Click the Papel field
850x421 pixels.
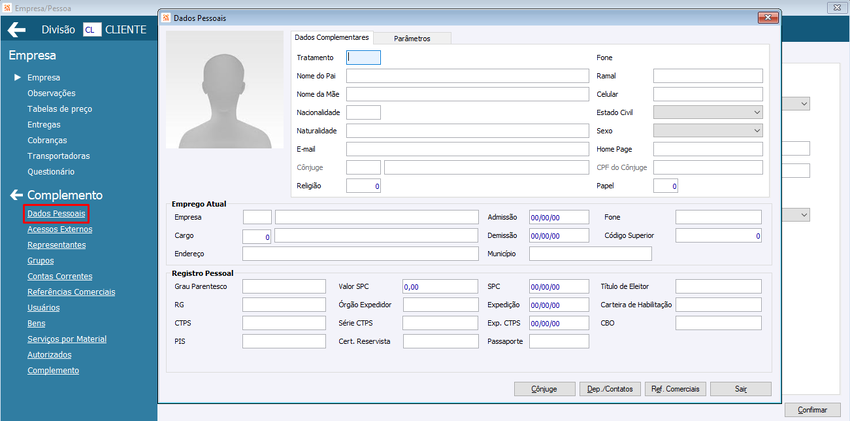click(666, 186)
